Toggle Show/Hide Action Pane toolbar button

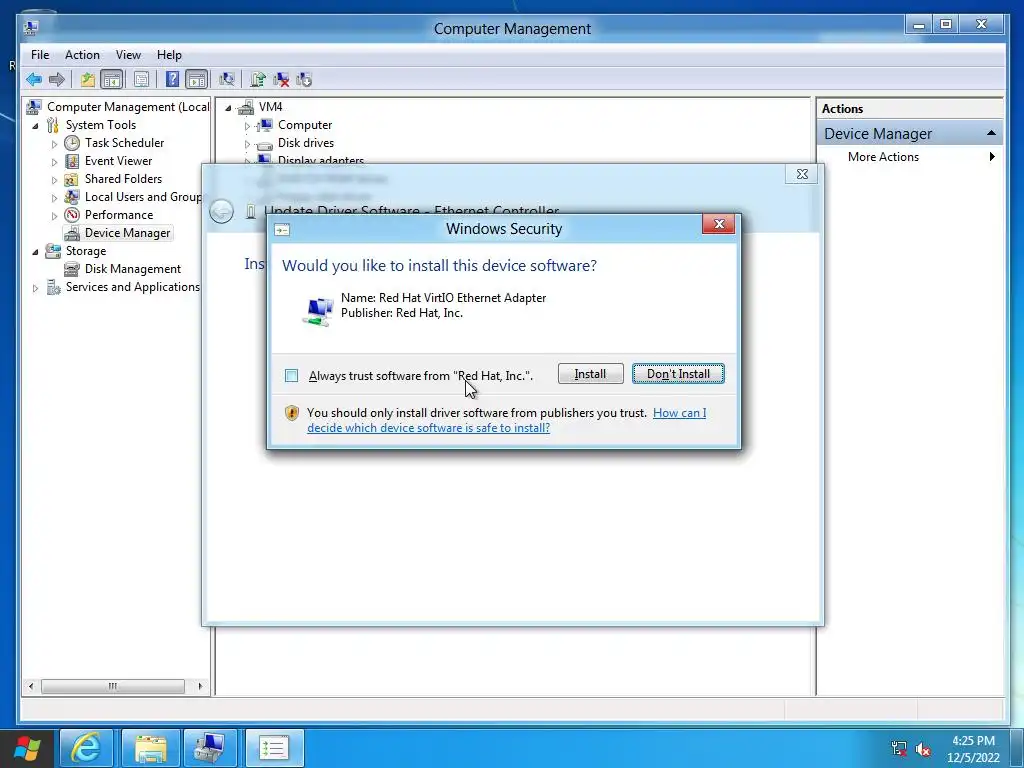[x=196, y=80]
